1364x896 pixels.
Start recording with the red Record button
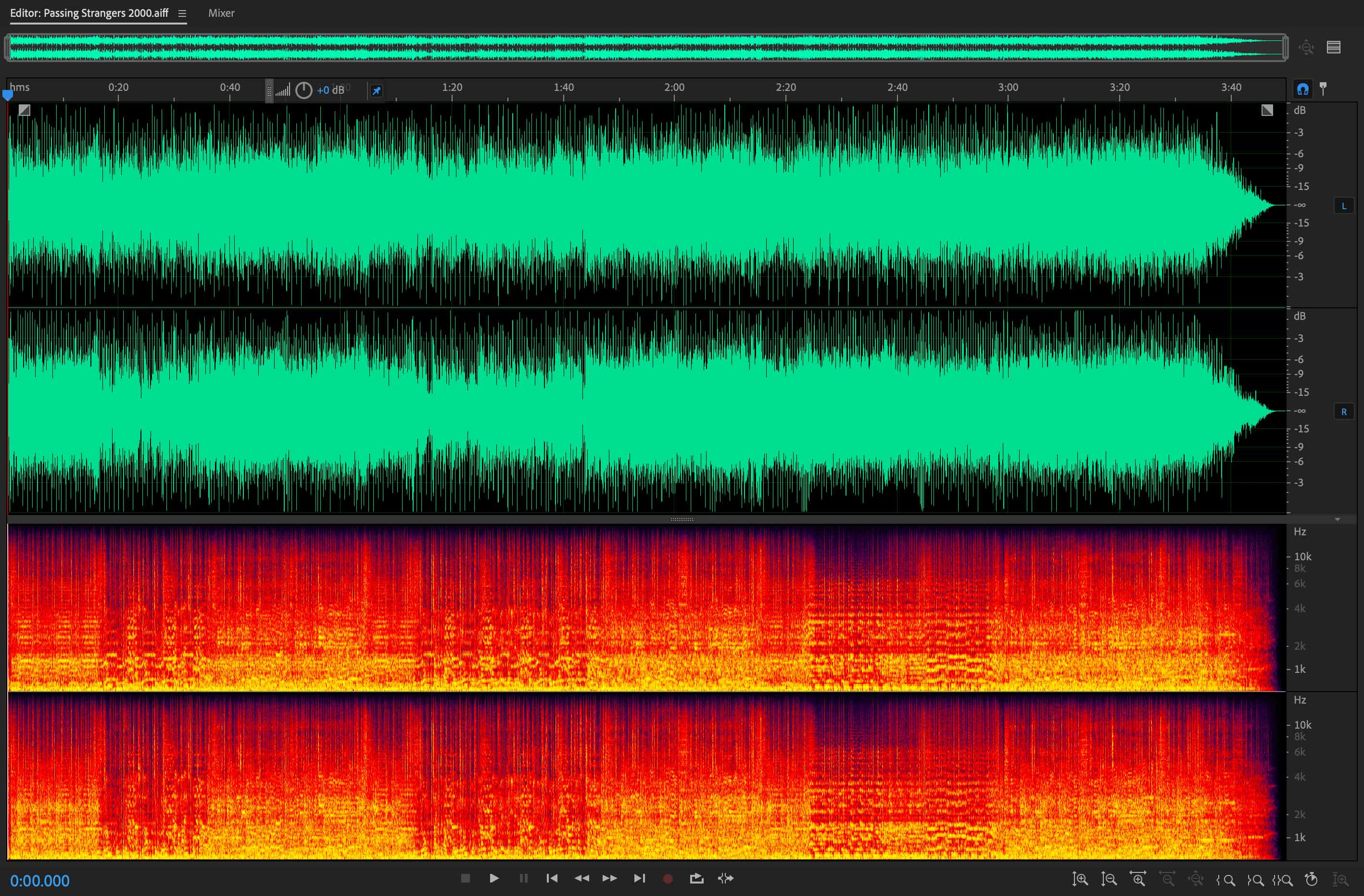pos(668,878)
